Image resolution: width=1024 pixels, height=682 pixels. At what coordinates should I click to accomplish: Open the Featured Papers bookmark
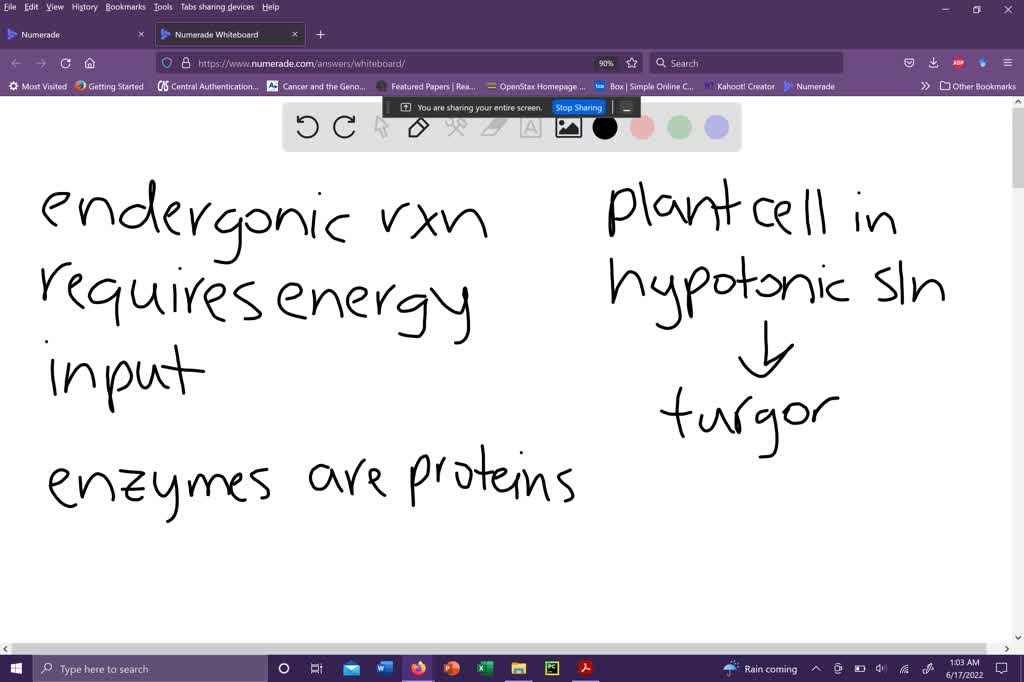(426, 86)
